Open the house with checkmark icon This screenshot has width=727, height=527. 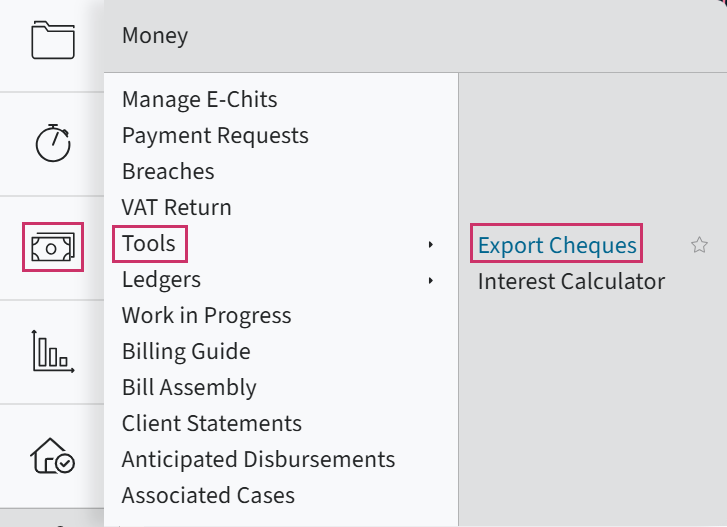pos(53,456)
